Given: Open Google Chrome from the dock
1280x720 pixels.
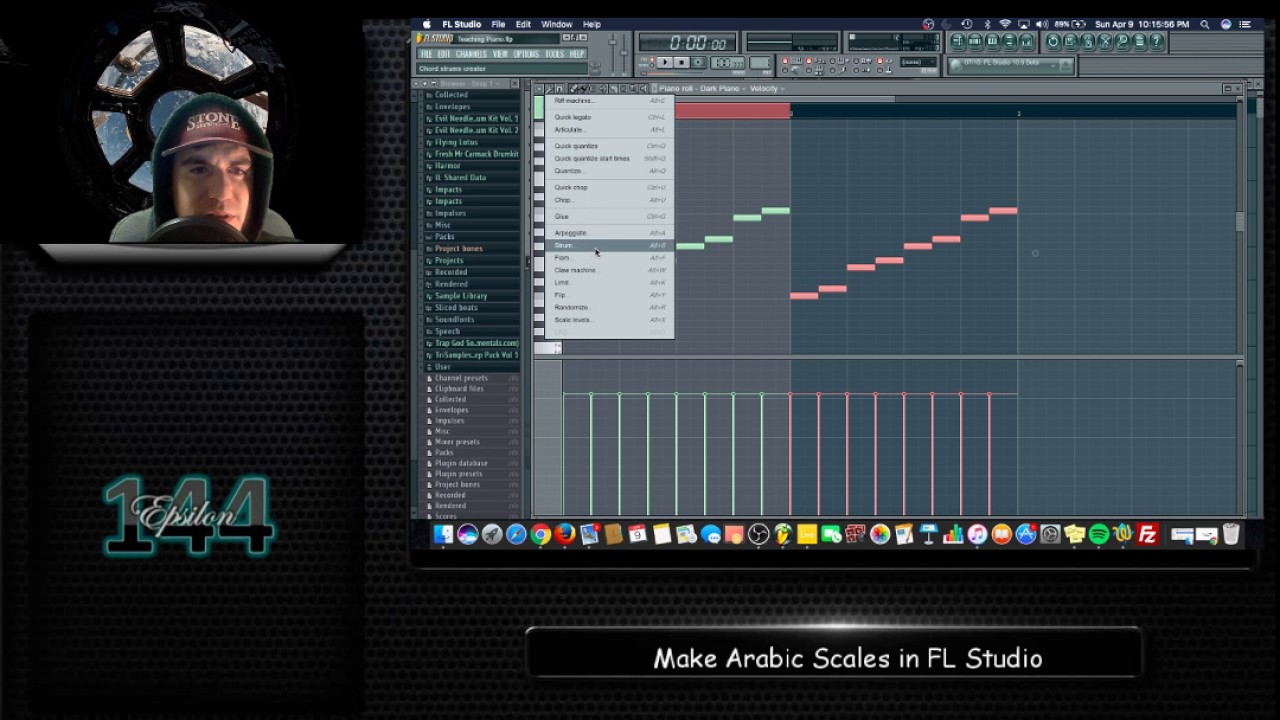Looking at the screenshot, I should (540, 535).
